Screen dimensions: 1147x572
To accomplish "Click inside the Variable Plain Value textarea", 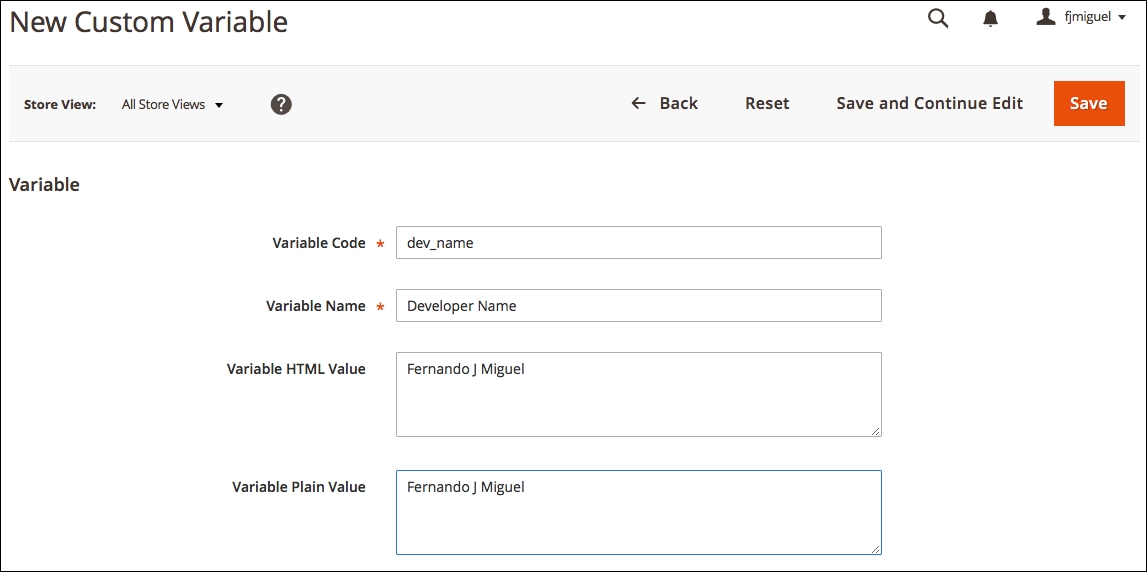I will 639,512.
